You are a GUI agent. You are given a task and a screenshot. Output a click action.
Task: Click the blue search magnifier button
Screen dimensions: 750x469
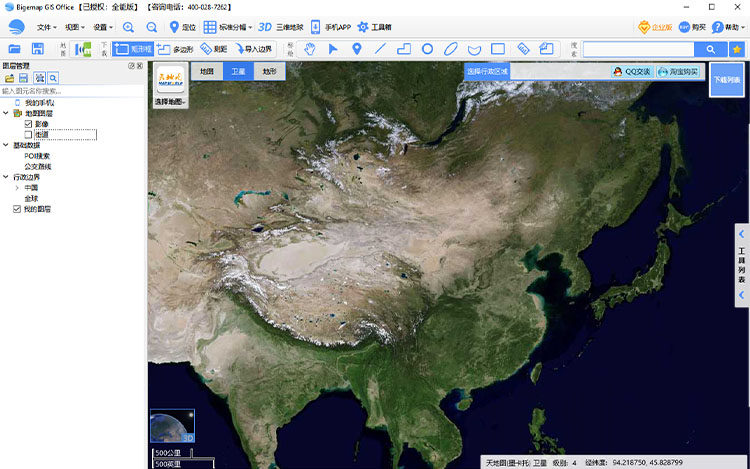(x=711, y=49)
